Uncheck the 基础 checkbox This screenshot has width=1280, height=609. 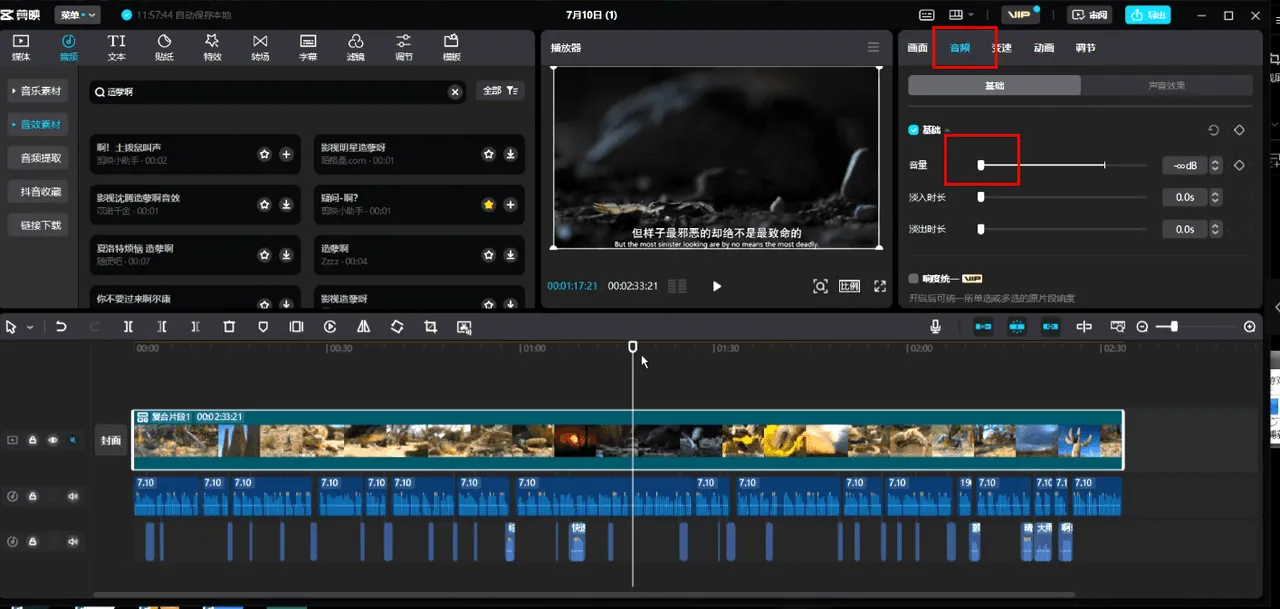click(913, 130)
